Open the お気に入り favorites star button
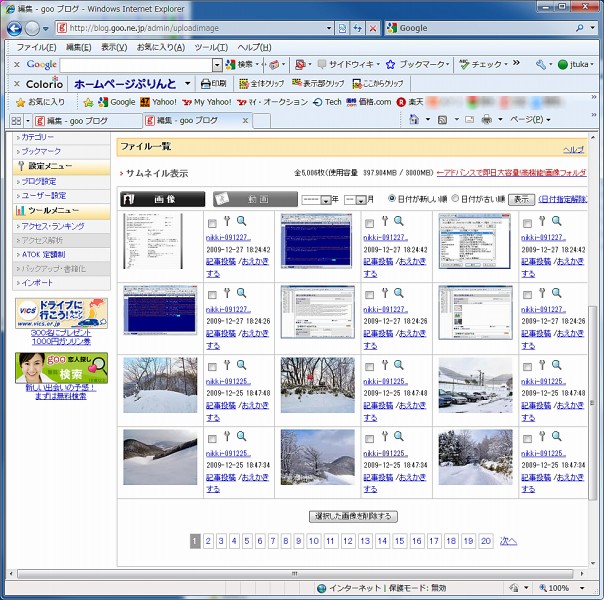 (40, 102)
